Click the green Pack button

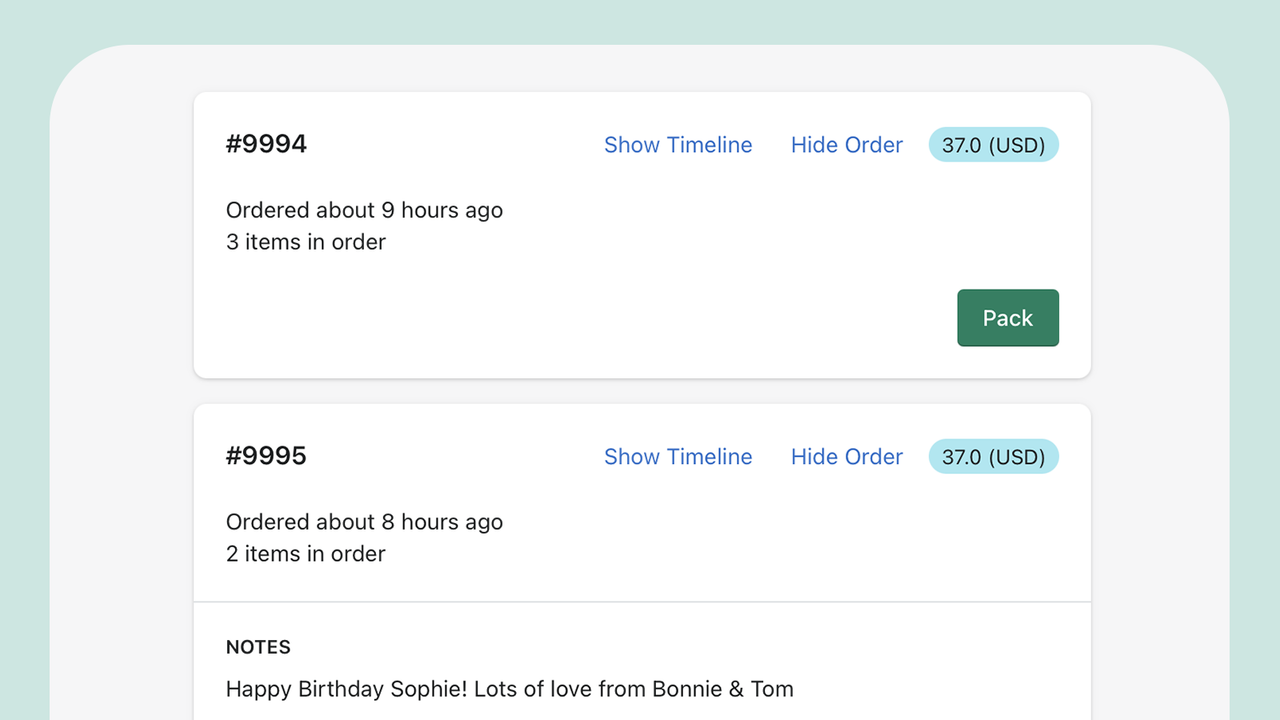[x=1007, y=317]
